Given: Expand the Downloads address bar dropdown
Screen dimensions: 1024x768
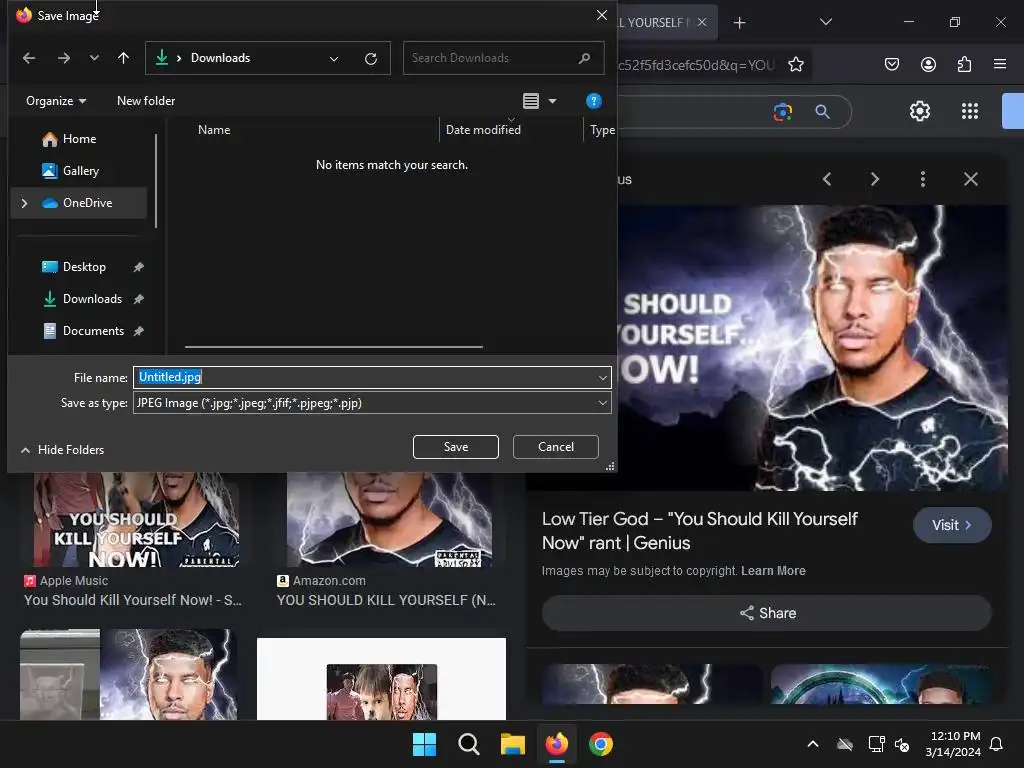Looking at the screenshot, I should point(334,59).
